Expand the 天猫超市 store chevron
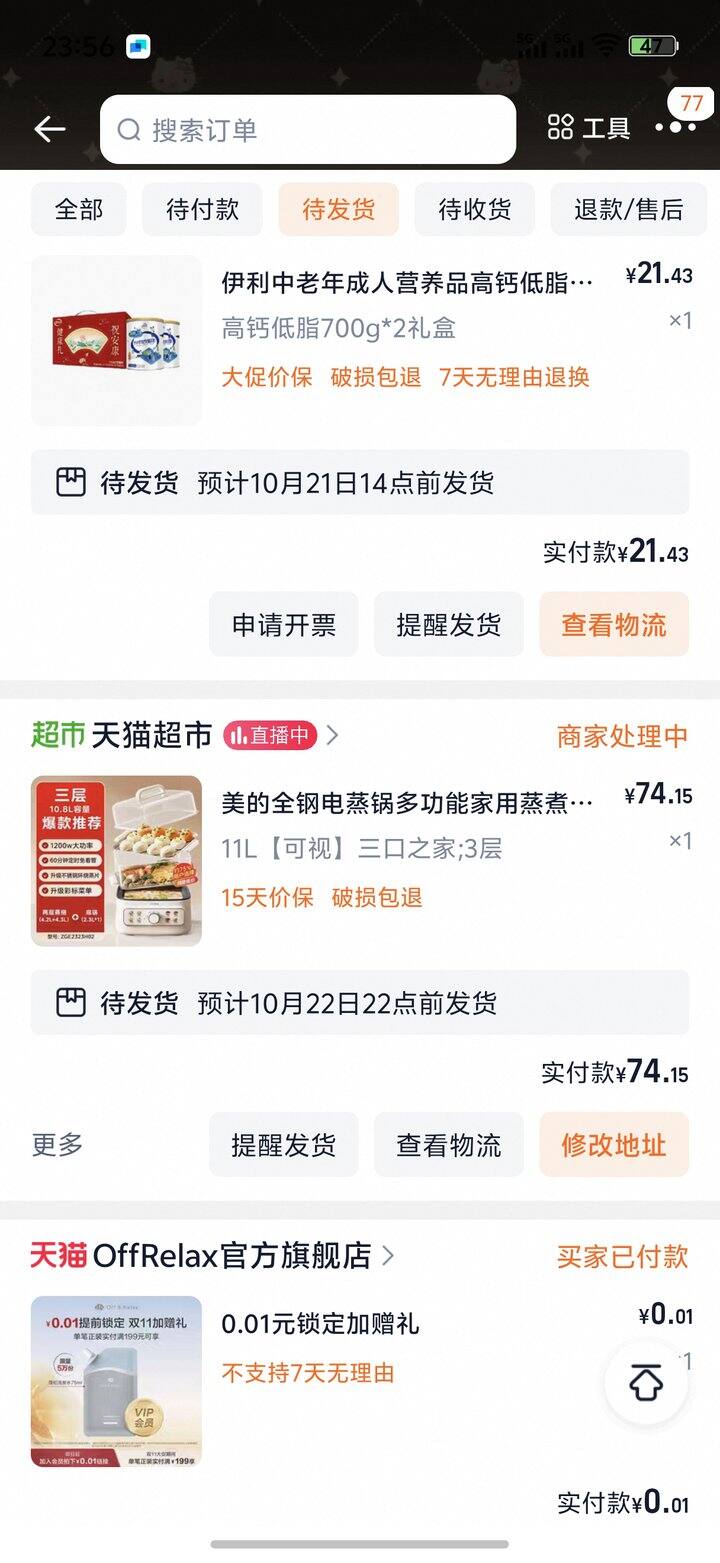 [333, 736]
